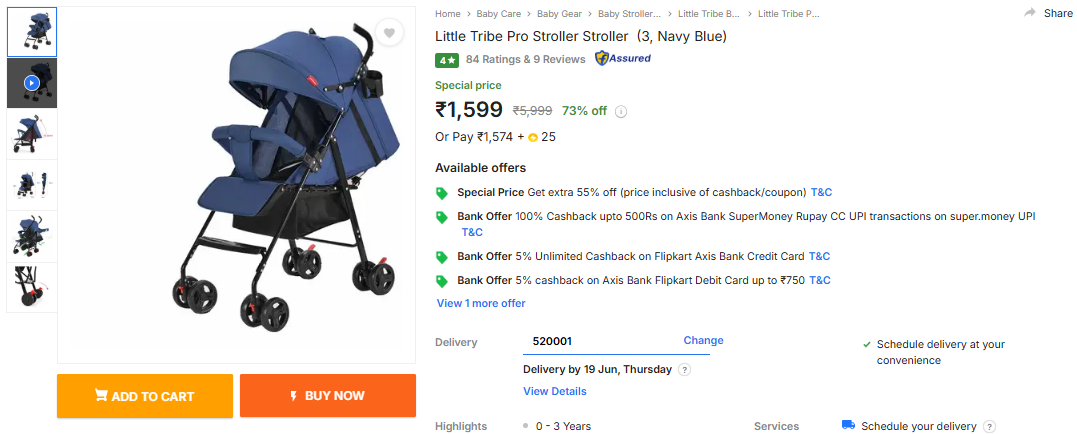Viewport: 1077px width, 434px height.
Task: Select the first stroller thumbnail image
Action: pyautogui.click(x=32, y=32)
